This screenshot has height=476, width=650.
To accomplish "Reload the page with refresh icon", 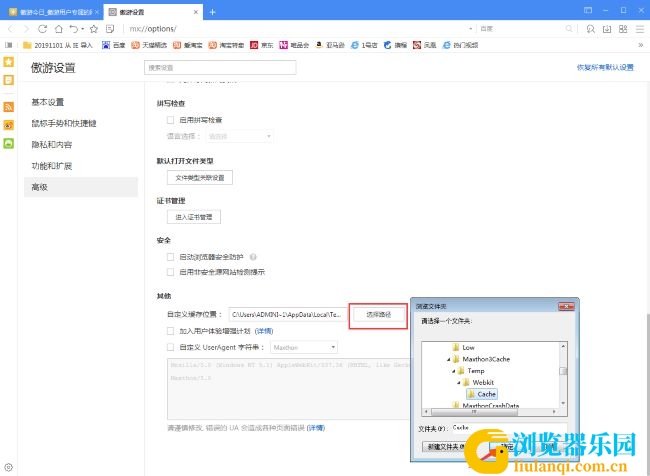I will 42,29.
